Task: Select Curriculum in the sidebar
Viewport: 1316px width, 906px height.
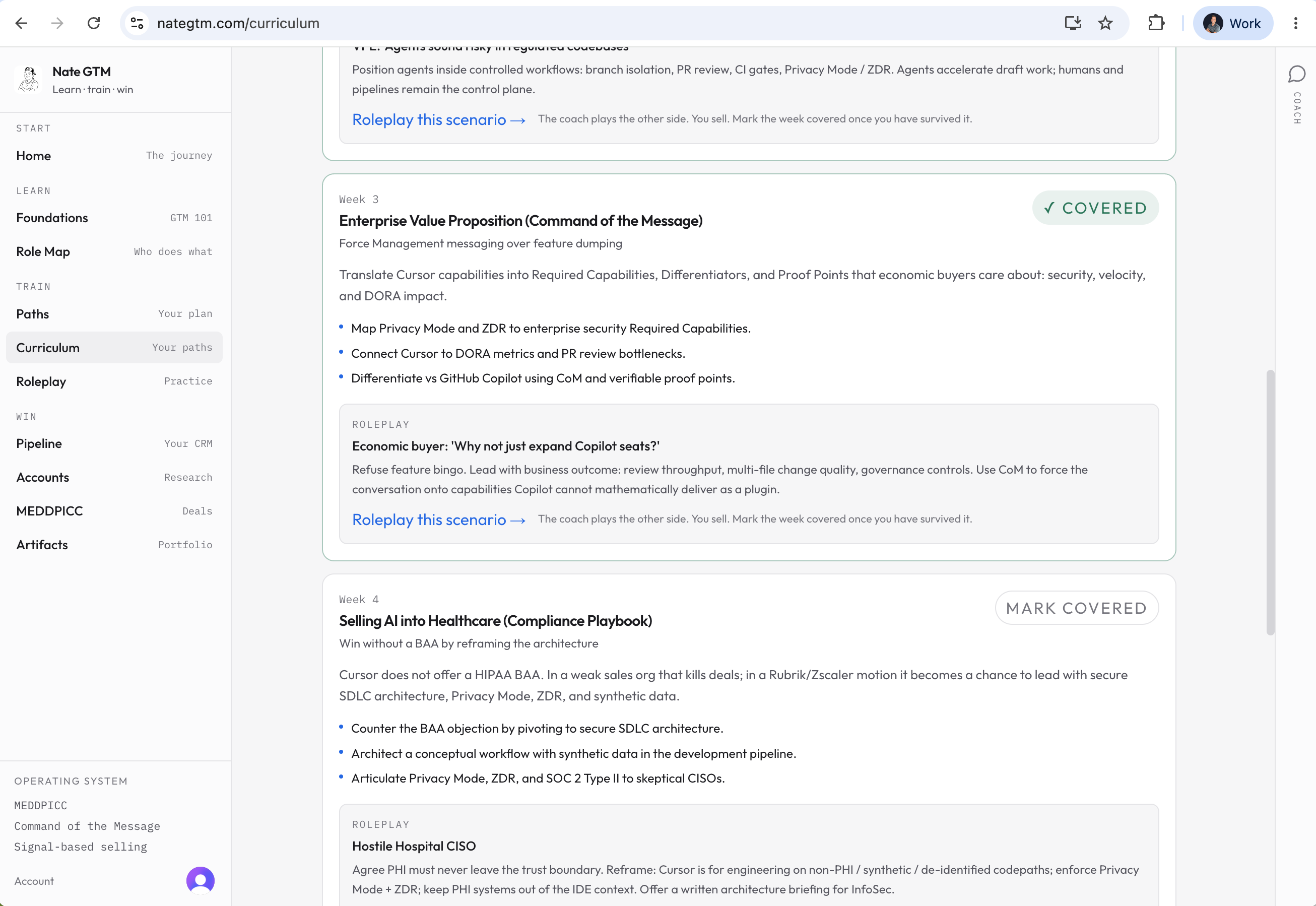Action: [x=114, y=347]
